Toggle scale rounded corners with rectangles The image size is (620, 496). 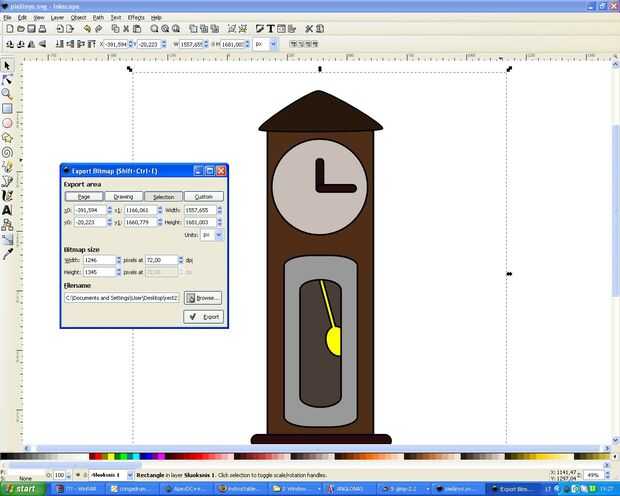(x=301, y=44)
